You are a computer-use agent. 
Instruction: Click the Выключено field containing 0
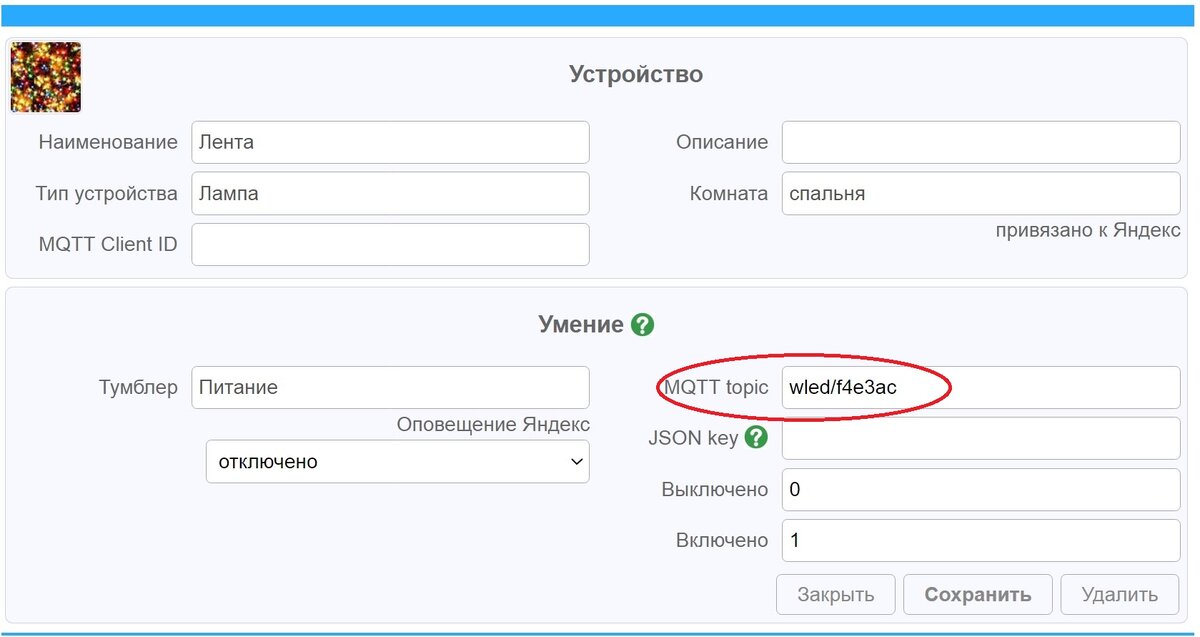(980, 489)
